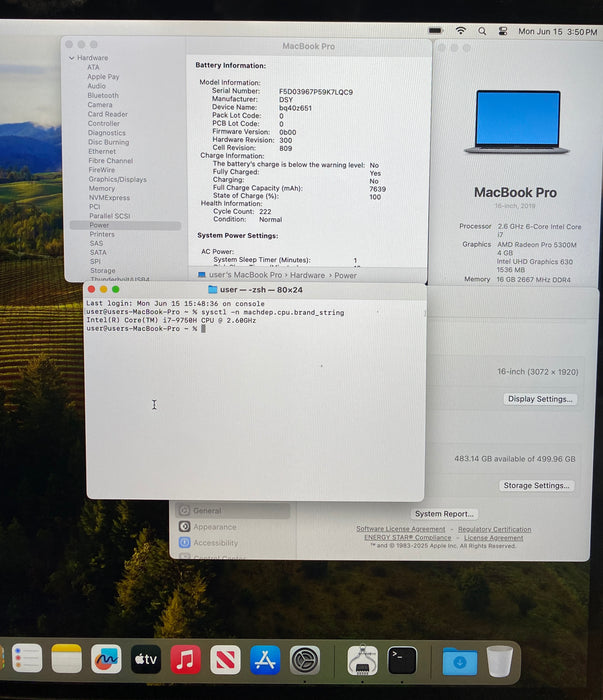Click the folder icon in the Terminal title bar

tap(212, 289)
